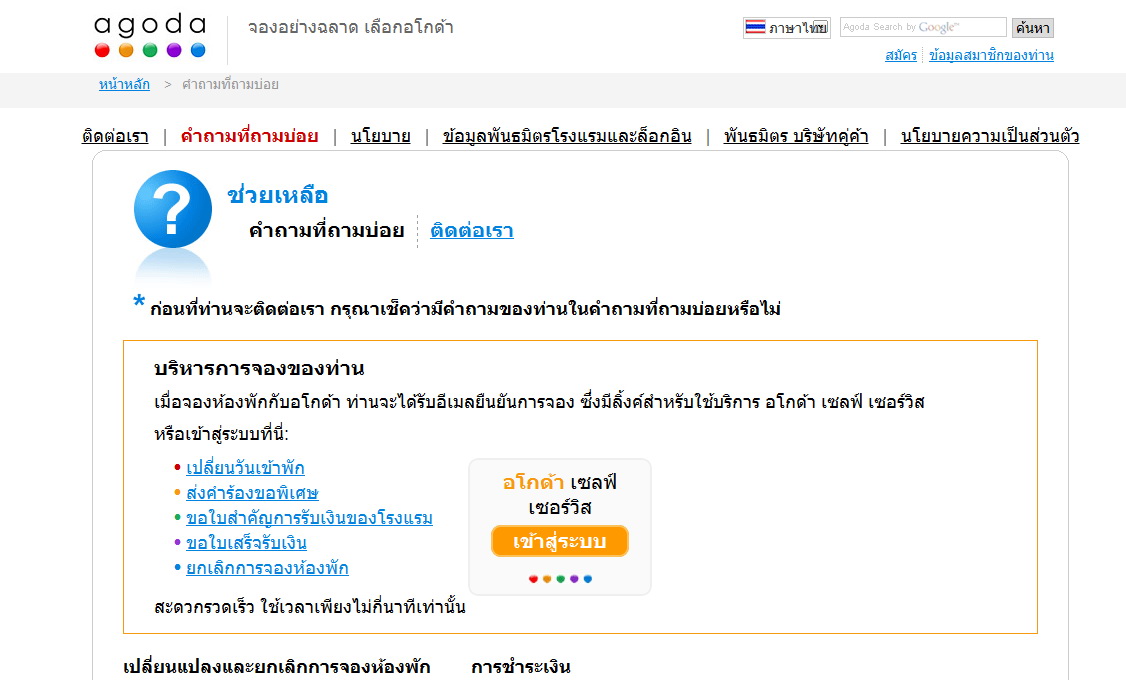Screen dimensions: 1126x680
Task: Click the Agoda Search by Google field
Action: pos(923,27)
